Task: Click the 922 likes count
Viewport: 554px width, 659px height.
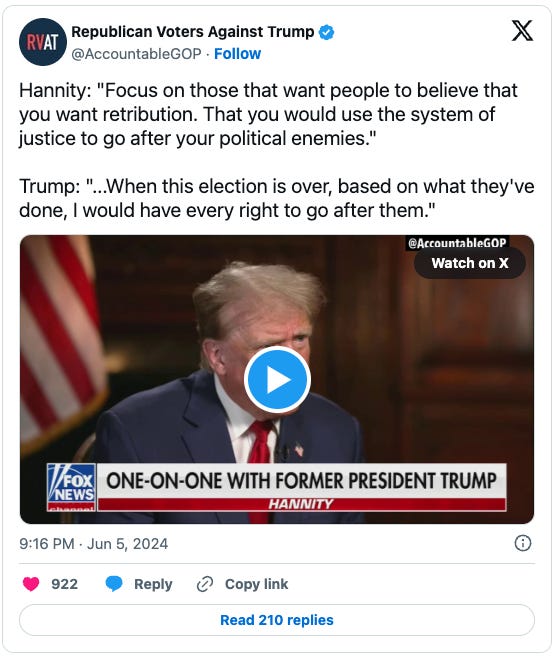Action: tap(64, 584)
